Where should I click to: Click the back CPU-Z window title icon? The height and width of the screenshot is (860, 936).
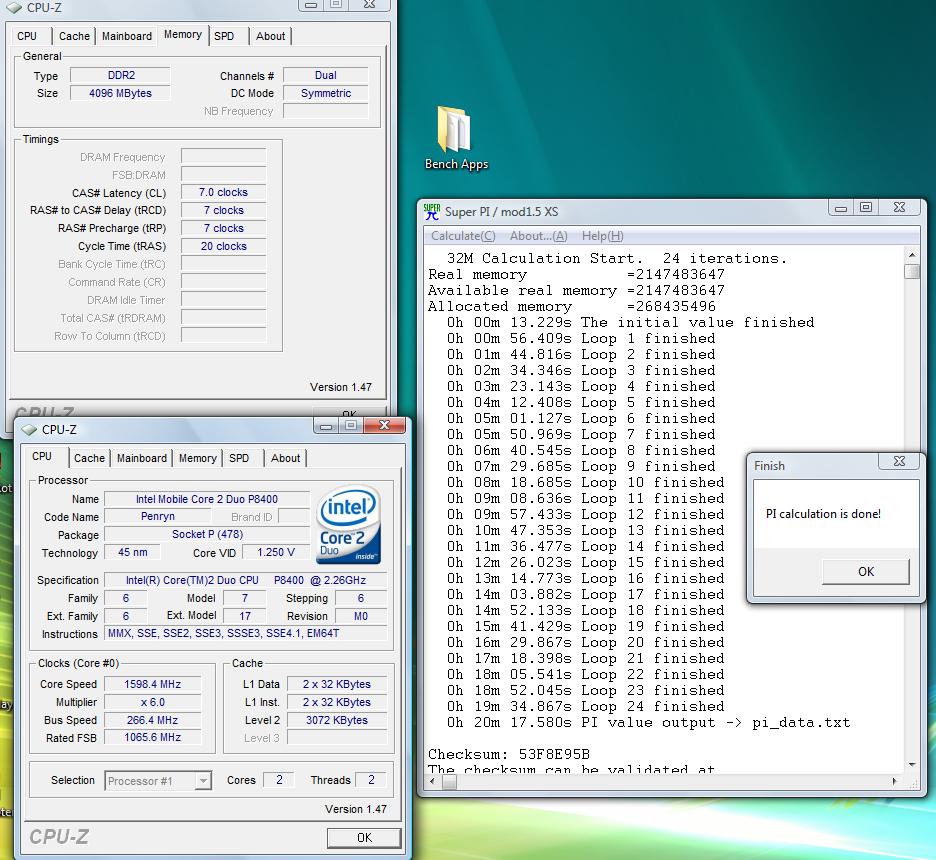pyautogui.click(x=14, y=8)
